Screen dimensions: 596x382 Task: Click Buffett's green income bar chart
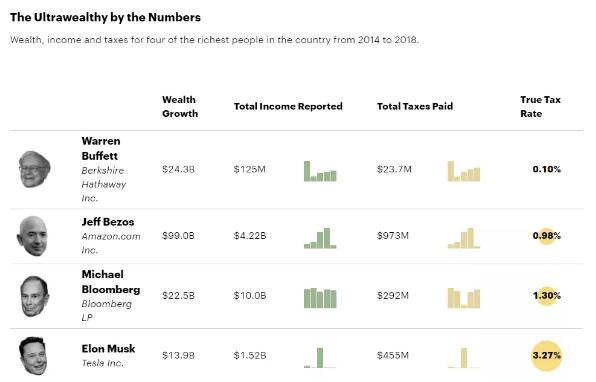click(320, 171)
